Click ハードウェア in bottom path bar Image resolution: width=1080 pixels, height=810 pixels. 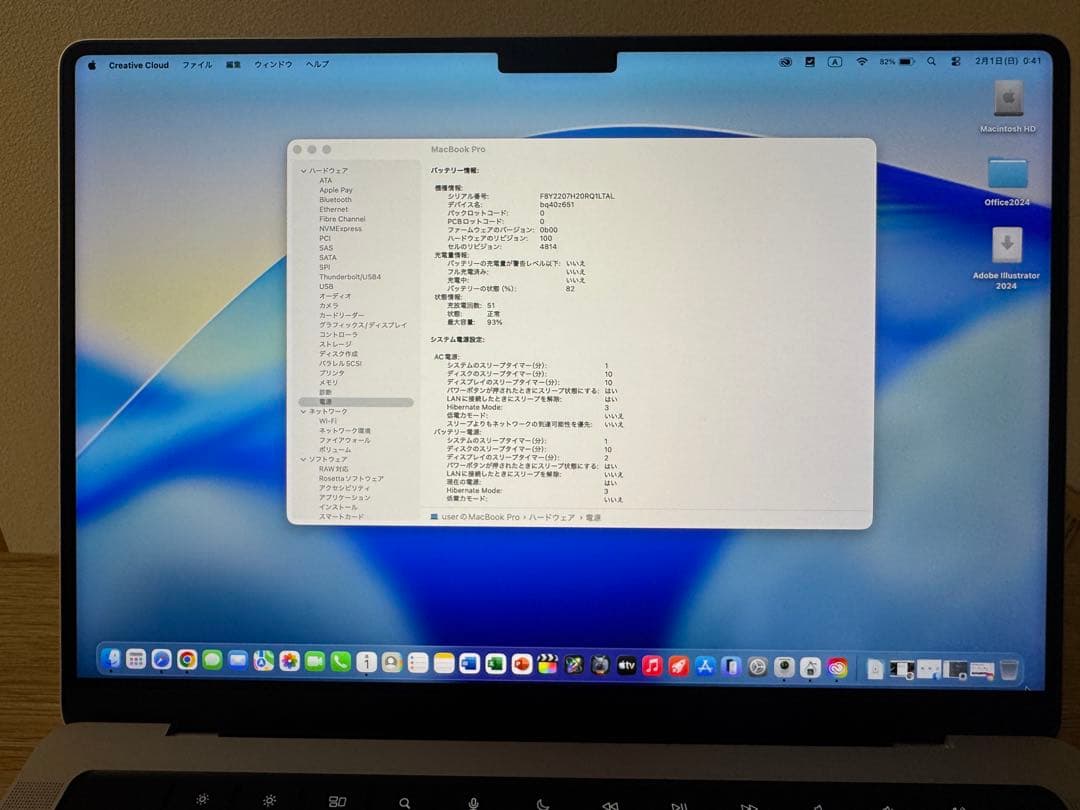(x=551, y=517)
